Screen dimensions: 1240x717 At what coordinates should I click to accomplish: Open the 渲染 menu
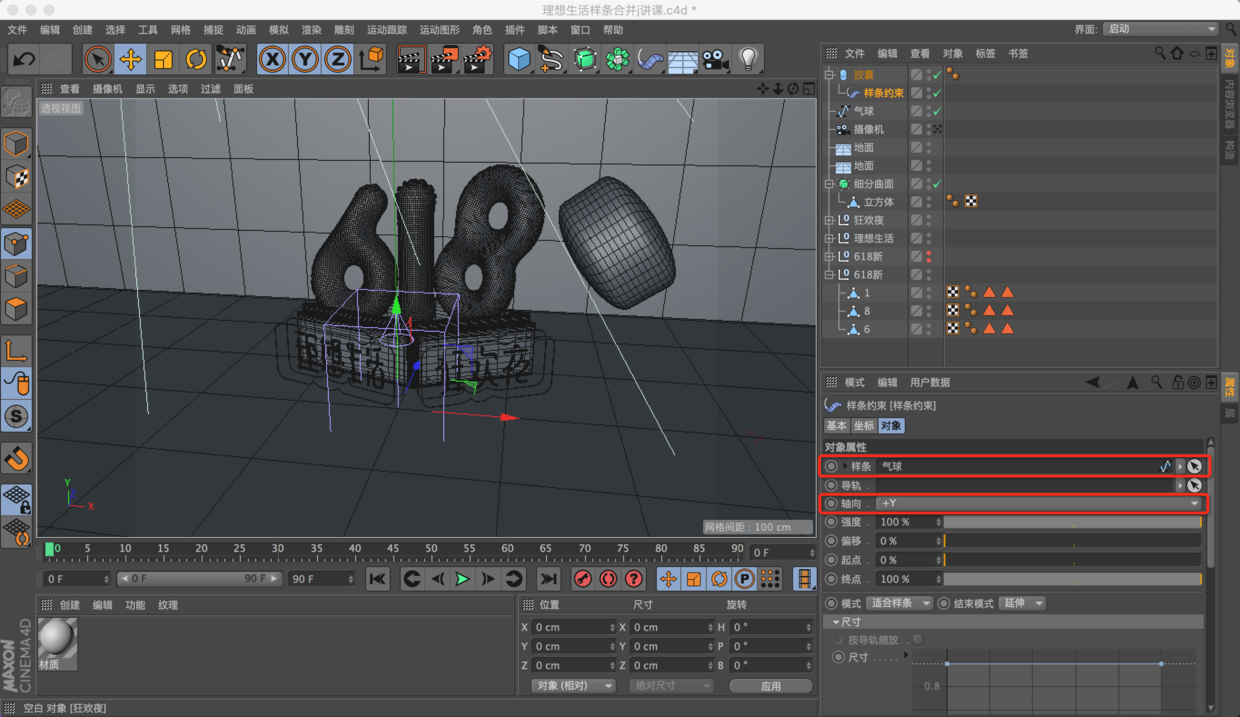pos(312,30)
